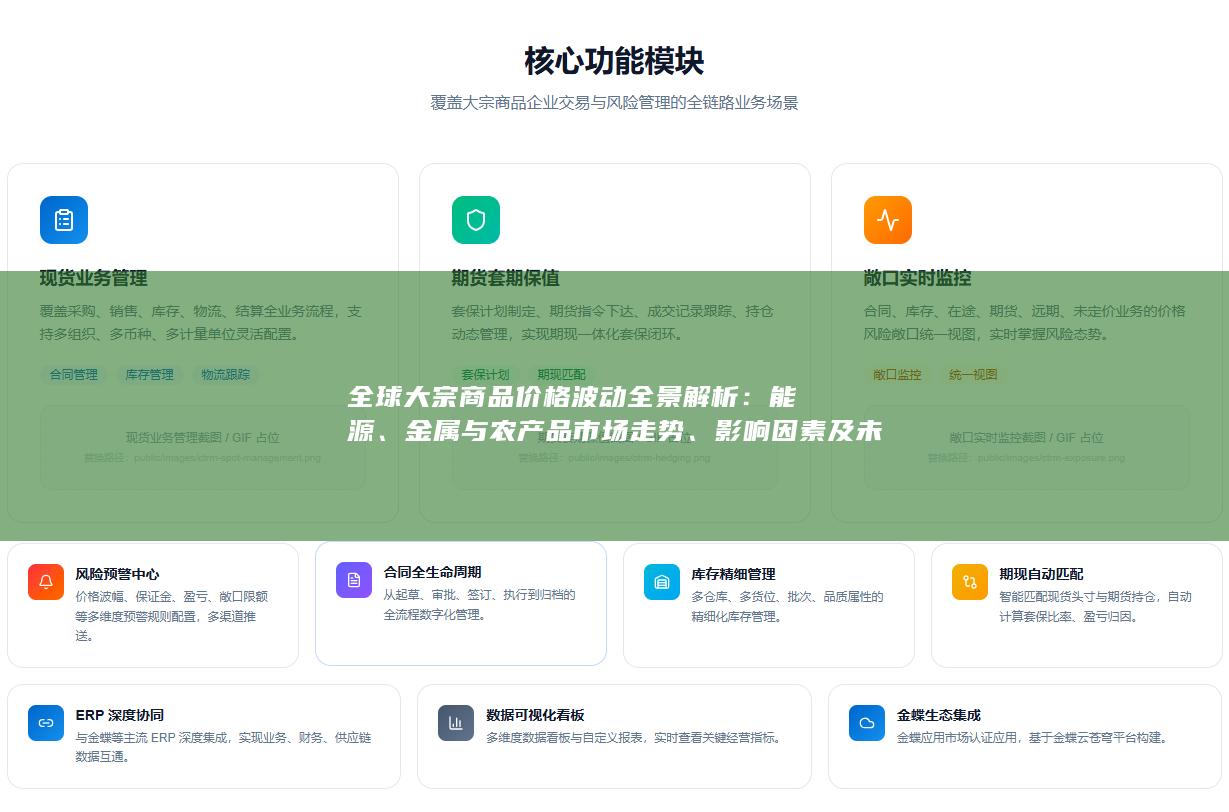Click the description starting 多仓库、多货位
Screen dimensions: 1229x812
tap(788, 607)
